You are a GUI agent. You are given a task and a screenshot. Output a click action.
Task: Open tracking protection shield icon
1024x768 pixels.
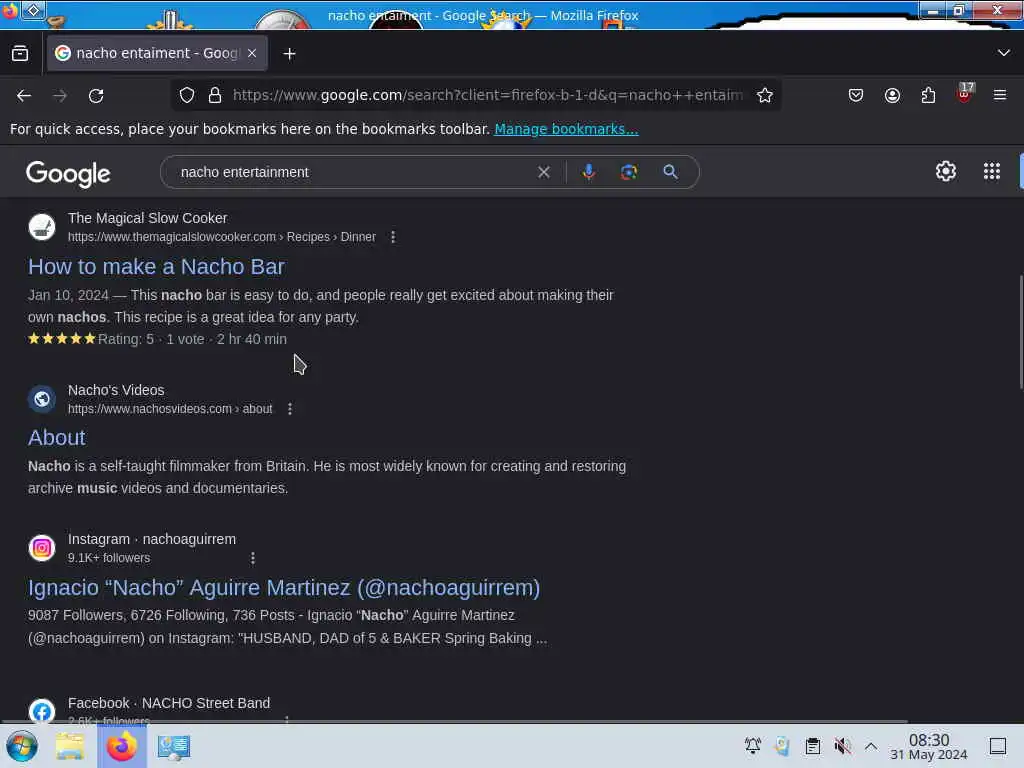(187, 95)
